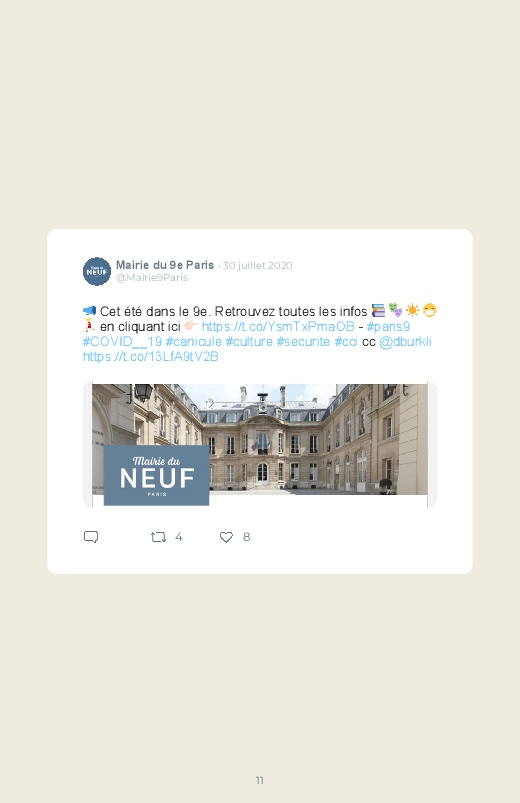The width and height of the screenshot is (520, 803).
Task: Click the 30 juillet 2020 date
Action: pos(258,265)
